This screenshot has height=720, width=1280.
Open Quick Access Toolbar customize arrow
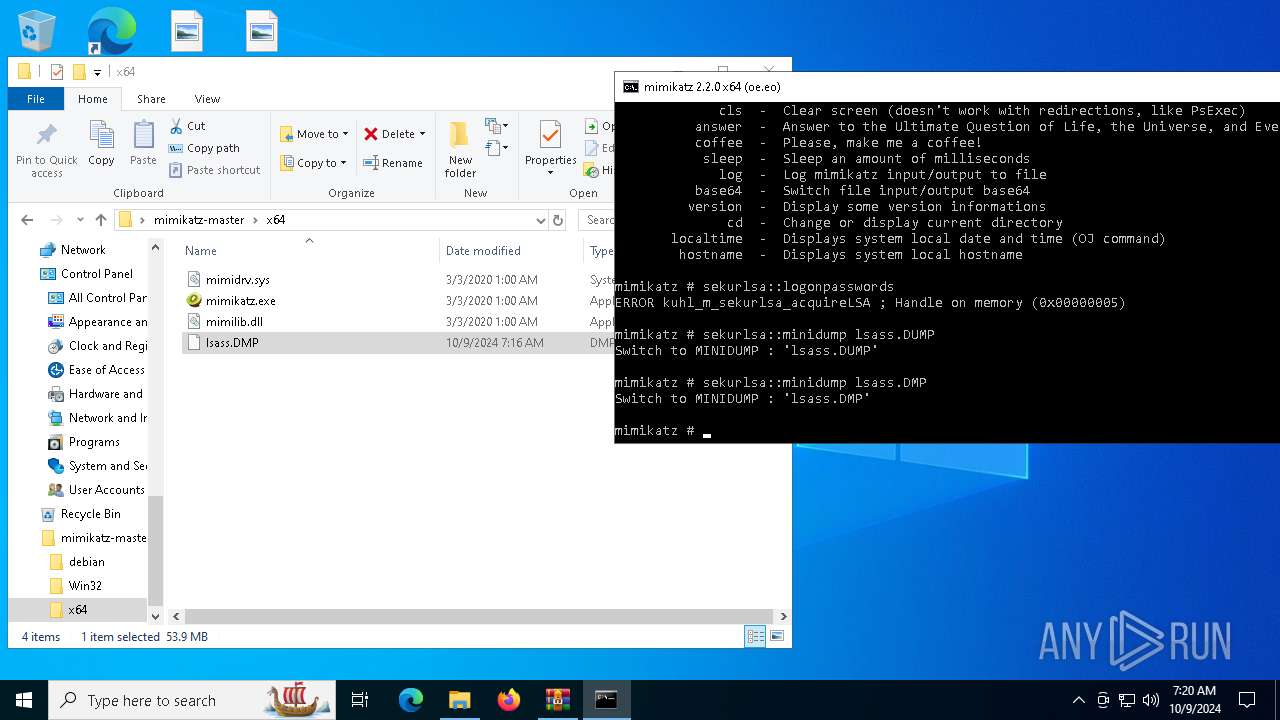[97, 72]
